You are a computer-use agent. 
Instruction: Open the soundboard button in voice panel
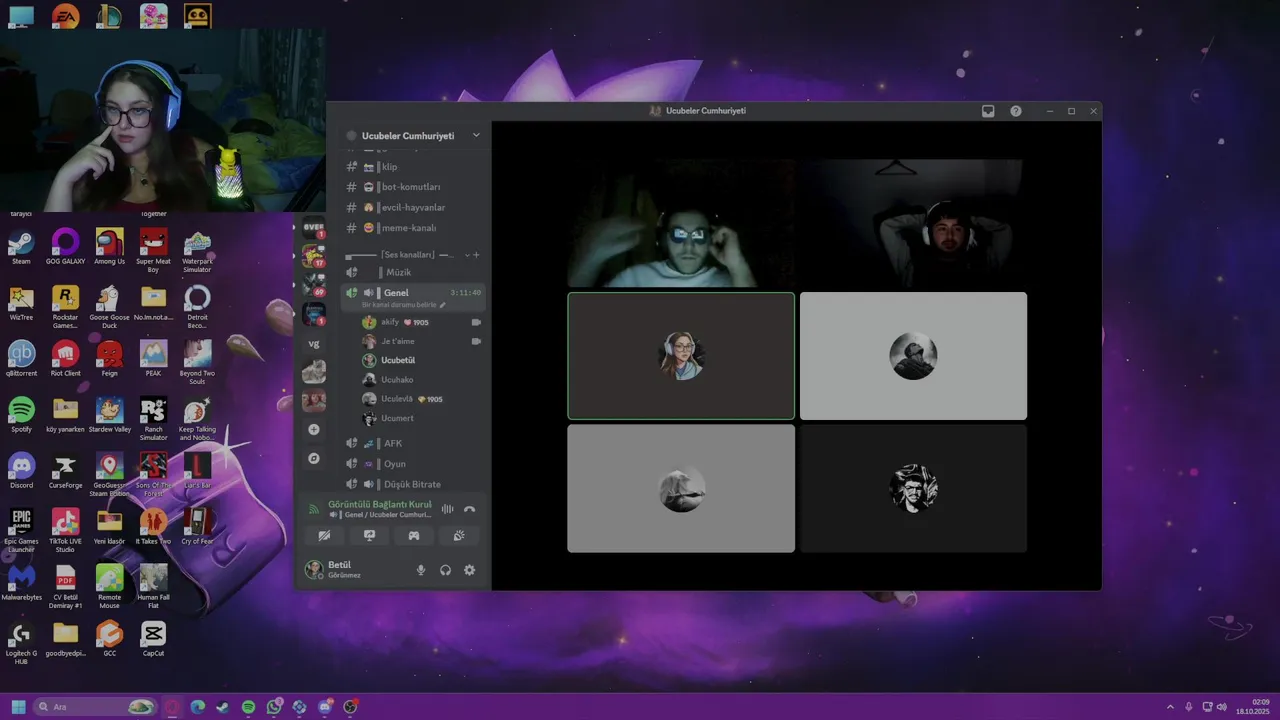coord(459,536)
